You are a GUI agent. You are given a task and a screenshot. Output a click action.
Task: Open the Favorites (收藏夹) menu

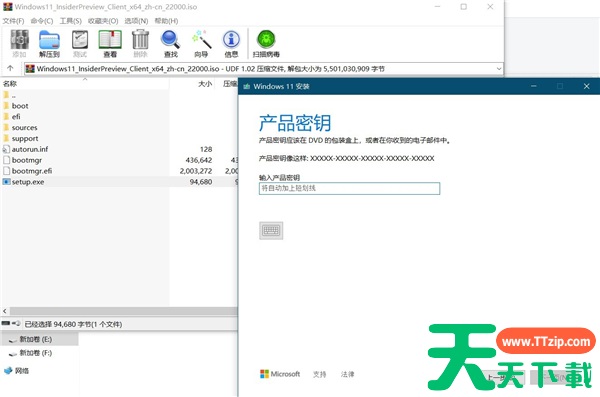(103, 21)
